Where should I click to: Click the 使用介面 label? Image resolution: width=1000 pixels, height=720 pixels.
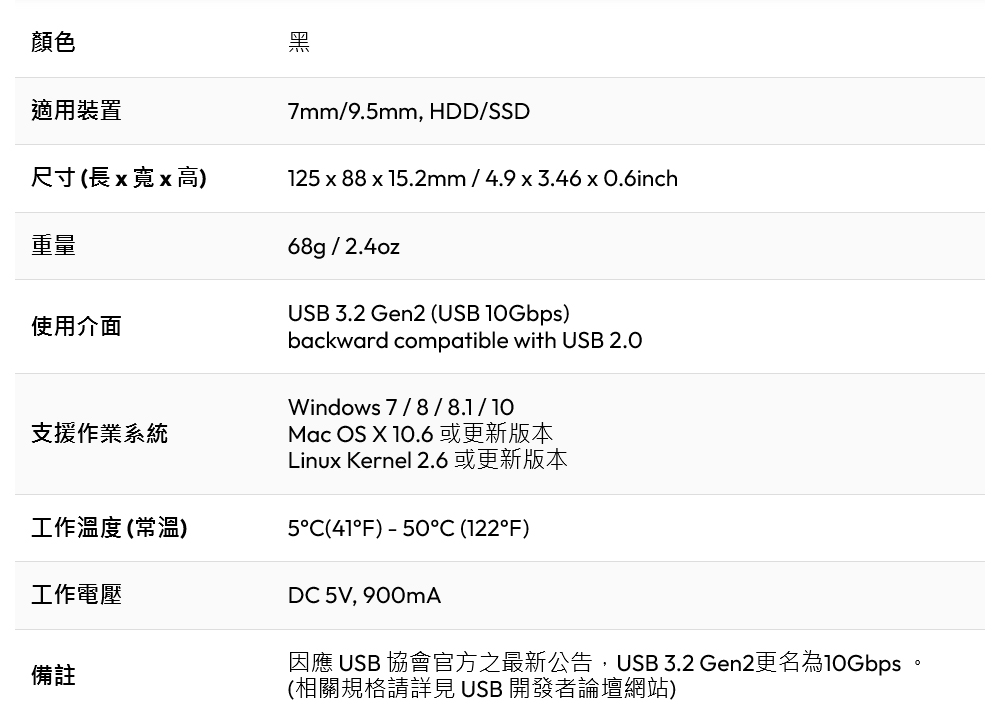point(76,326)
